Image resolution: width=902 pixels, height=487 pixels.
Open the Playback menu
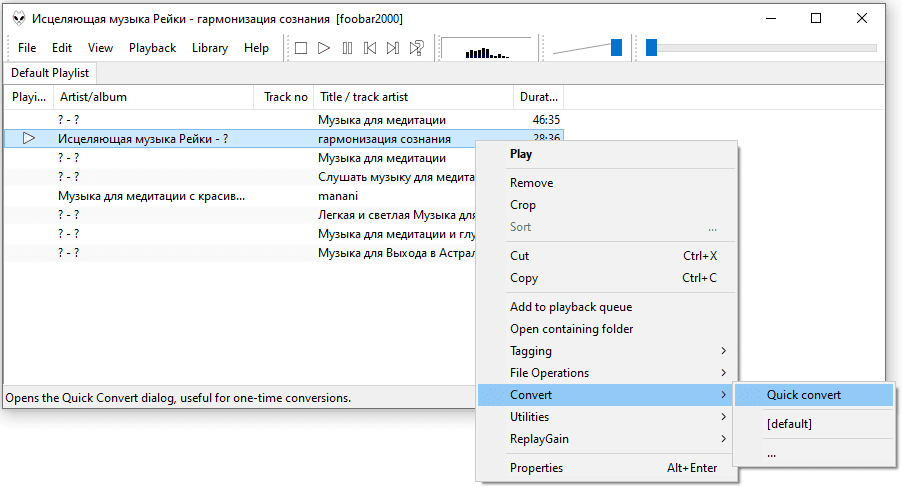(x=152, y=48)
